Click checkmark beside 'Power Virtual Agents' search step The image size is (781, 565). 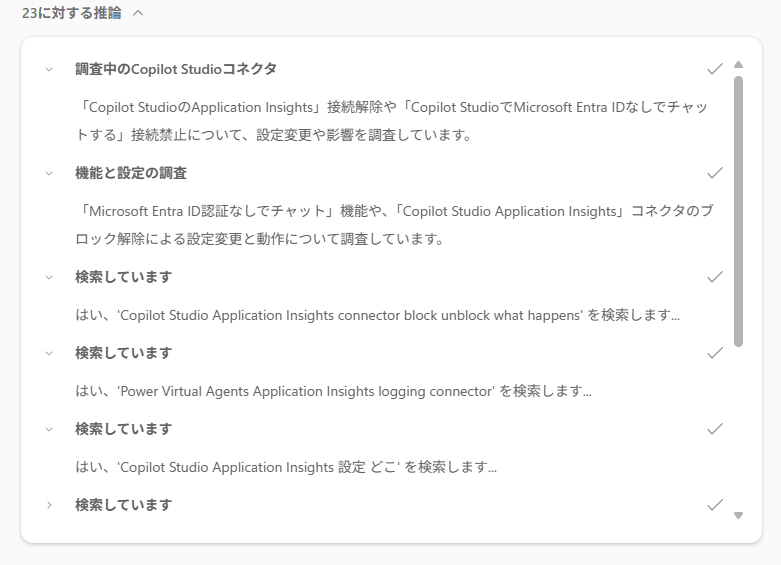tap(715, 353)
